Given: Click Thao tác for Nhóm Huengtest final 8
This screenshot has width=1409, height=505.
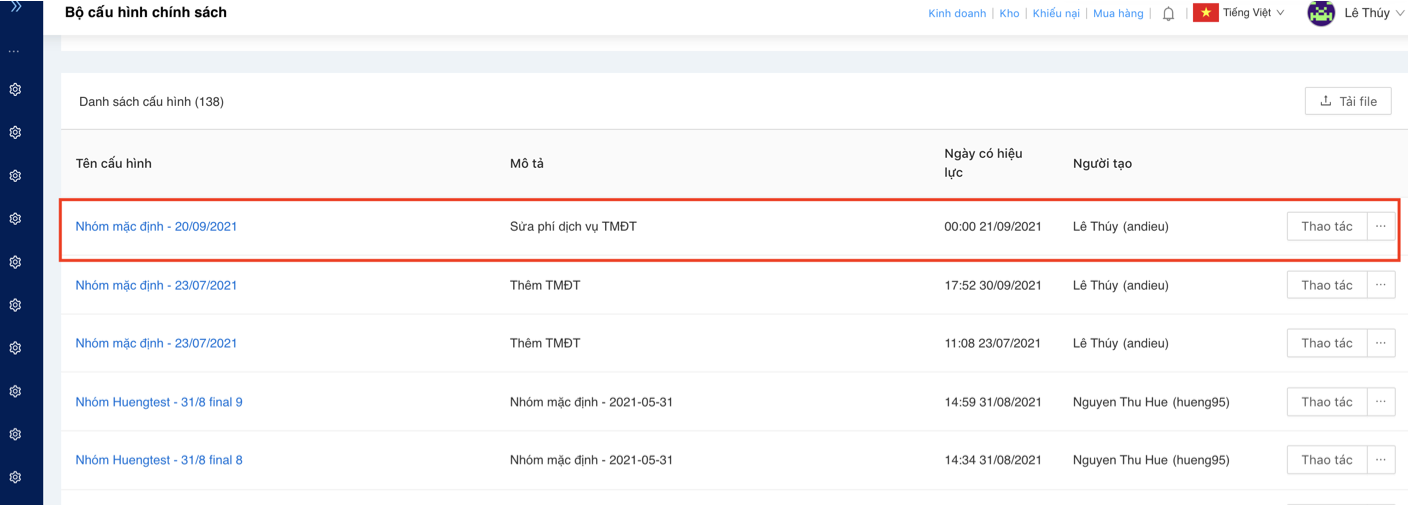Looking at the screenshot, I should 1326,460.
